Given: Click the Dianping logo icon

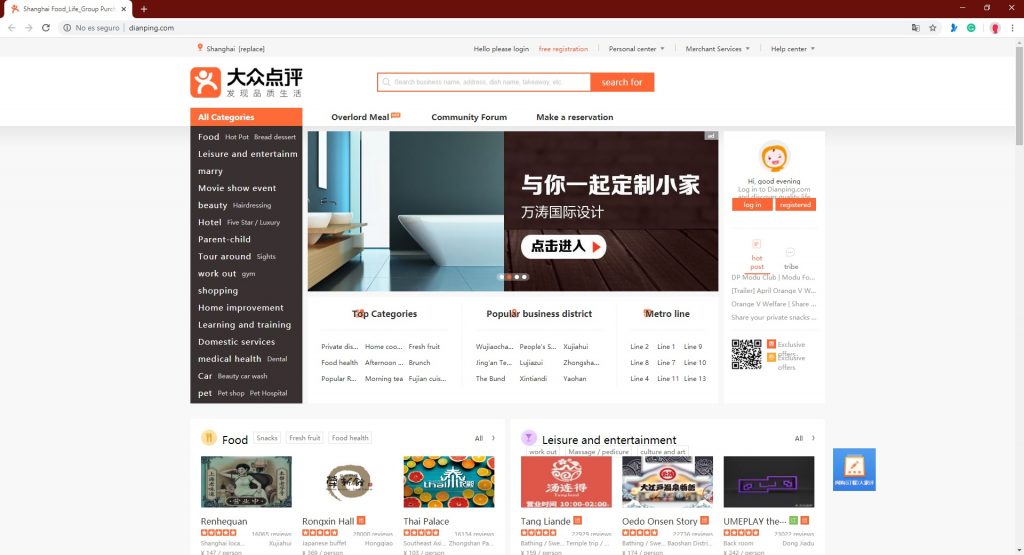Looking at the screenshot, I should (x=205, y=82).
